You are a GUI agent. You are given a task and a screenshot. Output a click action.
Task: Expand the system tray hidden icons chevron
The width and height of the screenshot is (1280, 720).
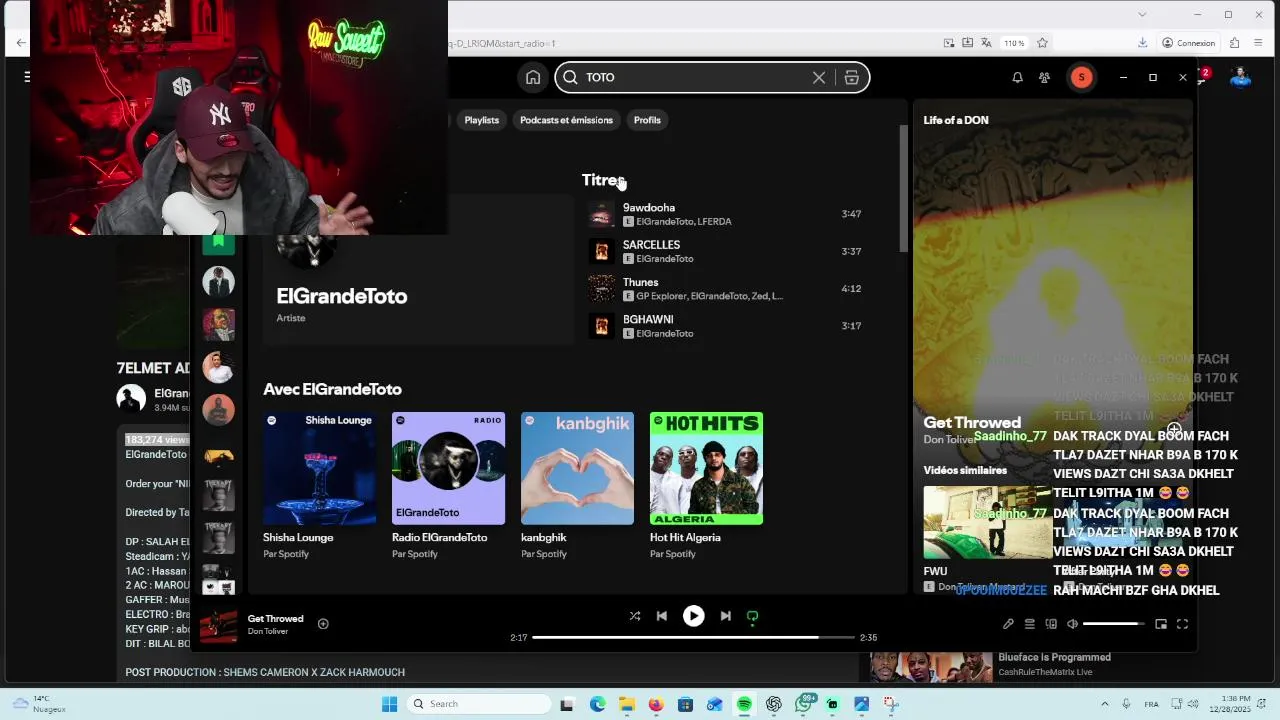[1105, 704]
